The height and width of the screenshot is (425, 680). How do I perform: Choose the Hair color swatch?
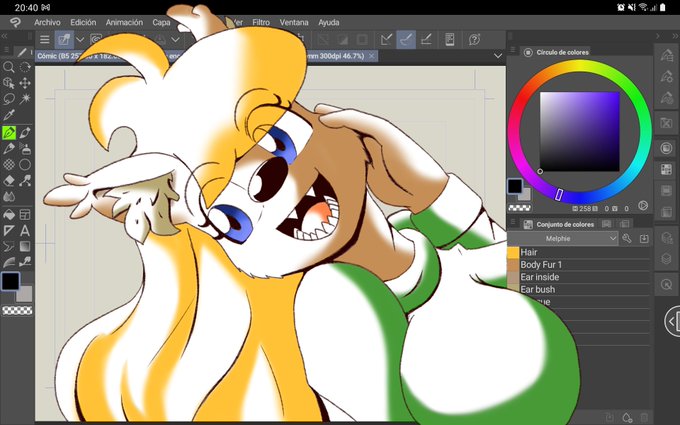pyautogui.click(x=513, y=252)
